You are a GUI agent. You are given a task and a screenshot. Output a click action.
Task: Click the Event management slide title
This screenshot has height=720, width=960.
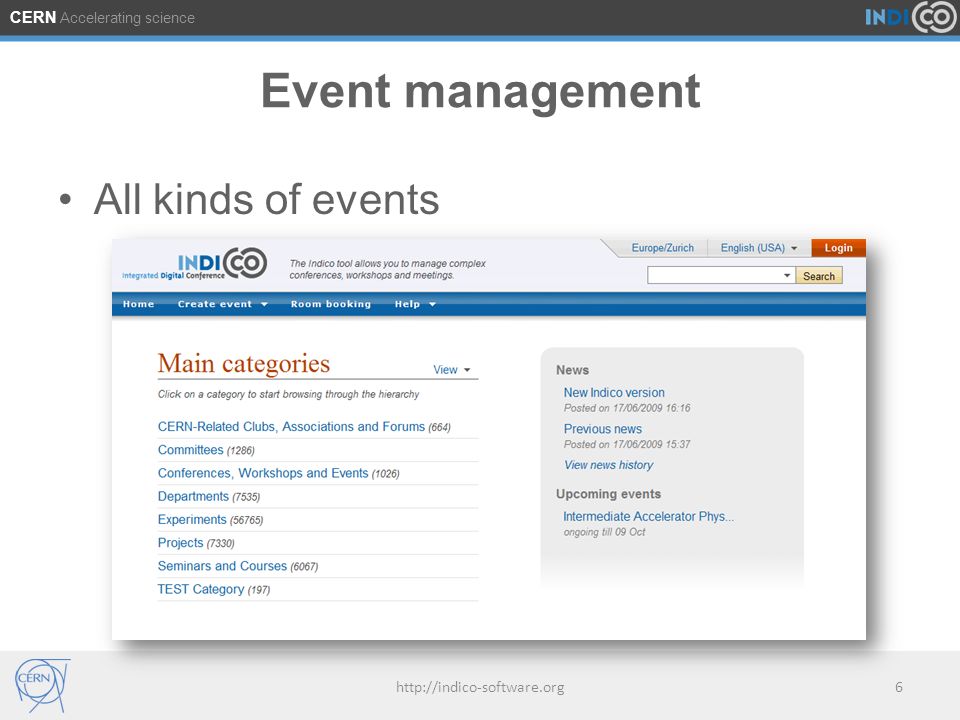(x=481, y=92)
